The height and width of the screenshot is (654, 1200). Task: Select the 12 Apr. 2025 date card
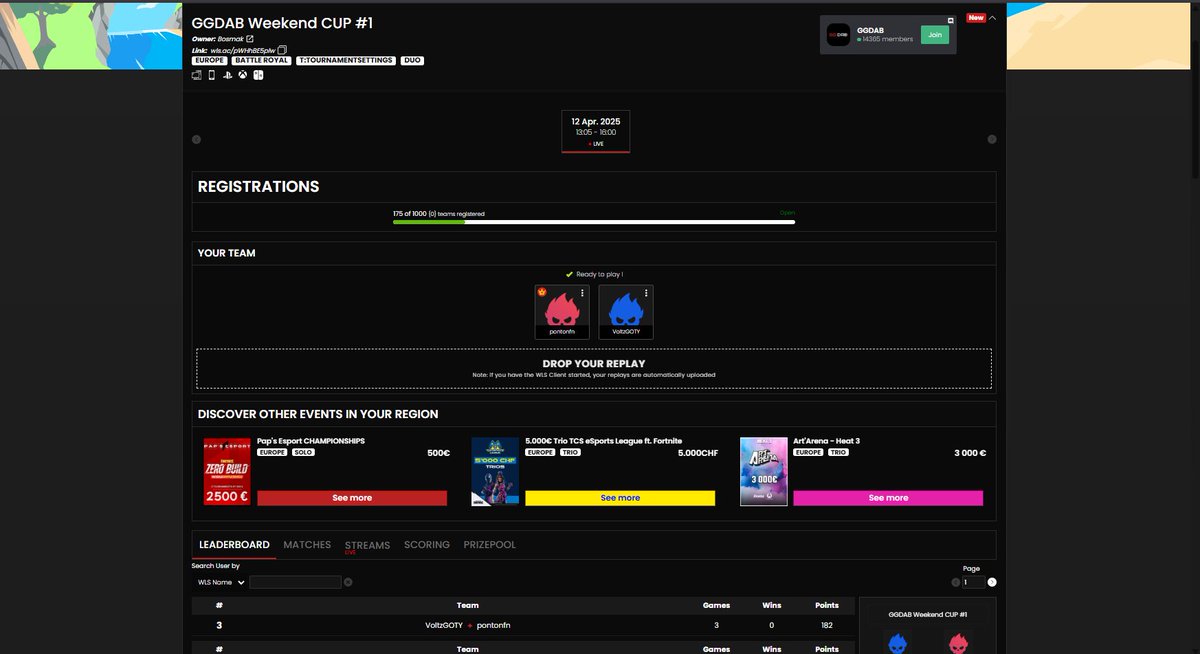point(596,132)
